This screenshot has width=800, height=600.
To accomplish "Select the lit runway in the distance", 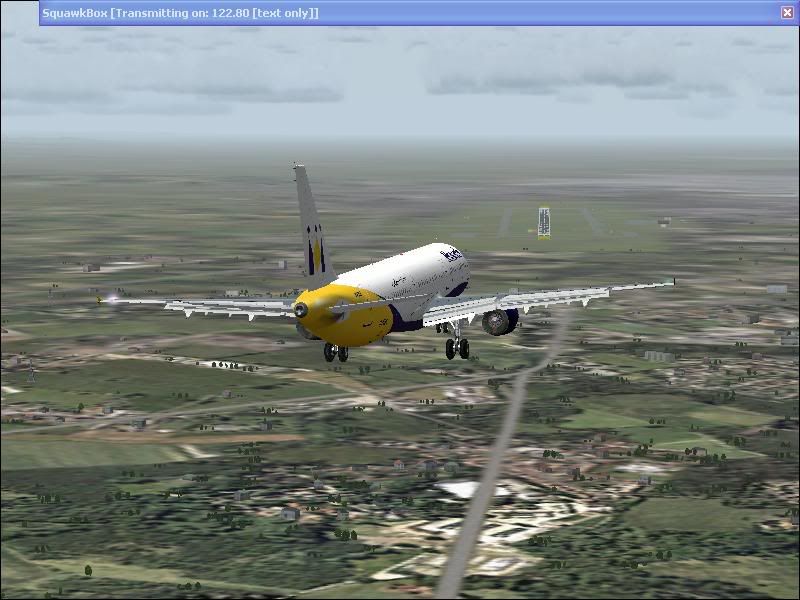I will [x=543, y=222].
